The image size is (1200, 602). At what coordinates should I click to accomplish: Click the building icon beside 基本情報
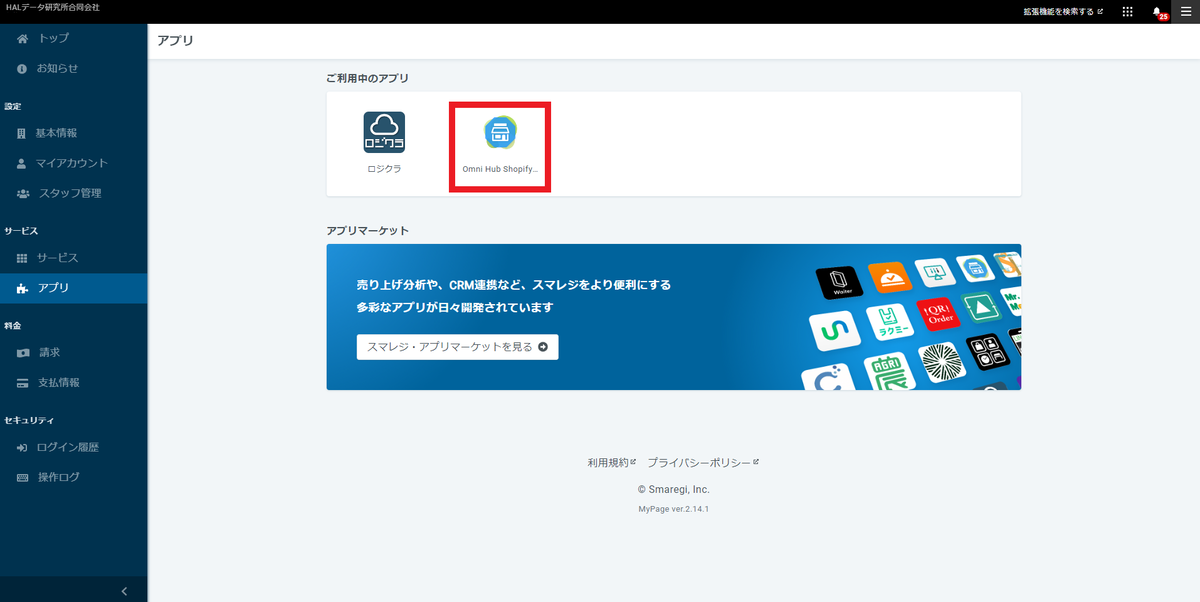[22, 133]
